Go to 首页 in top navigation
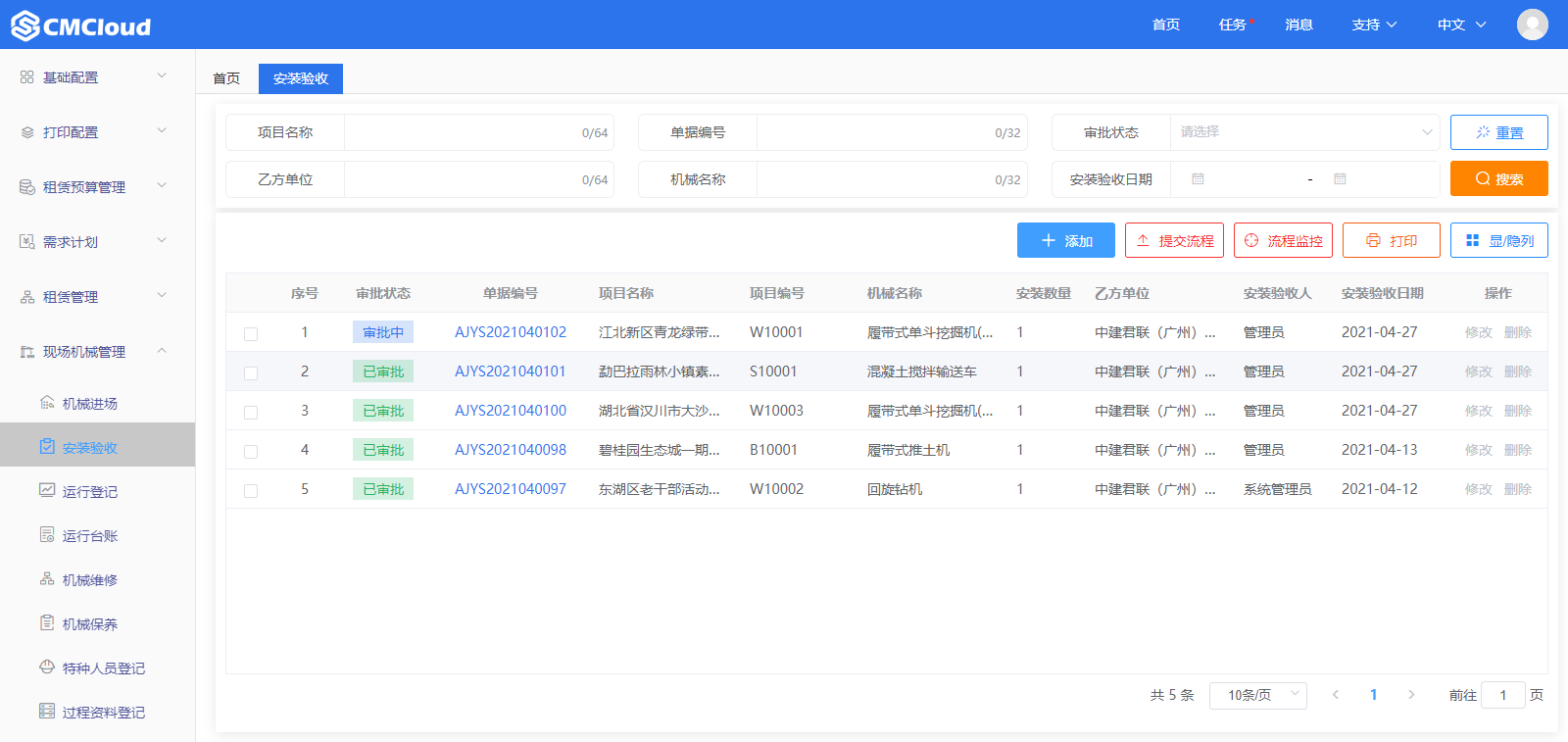Screen dimensions: 1568x742 (x=1166, y=25)
